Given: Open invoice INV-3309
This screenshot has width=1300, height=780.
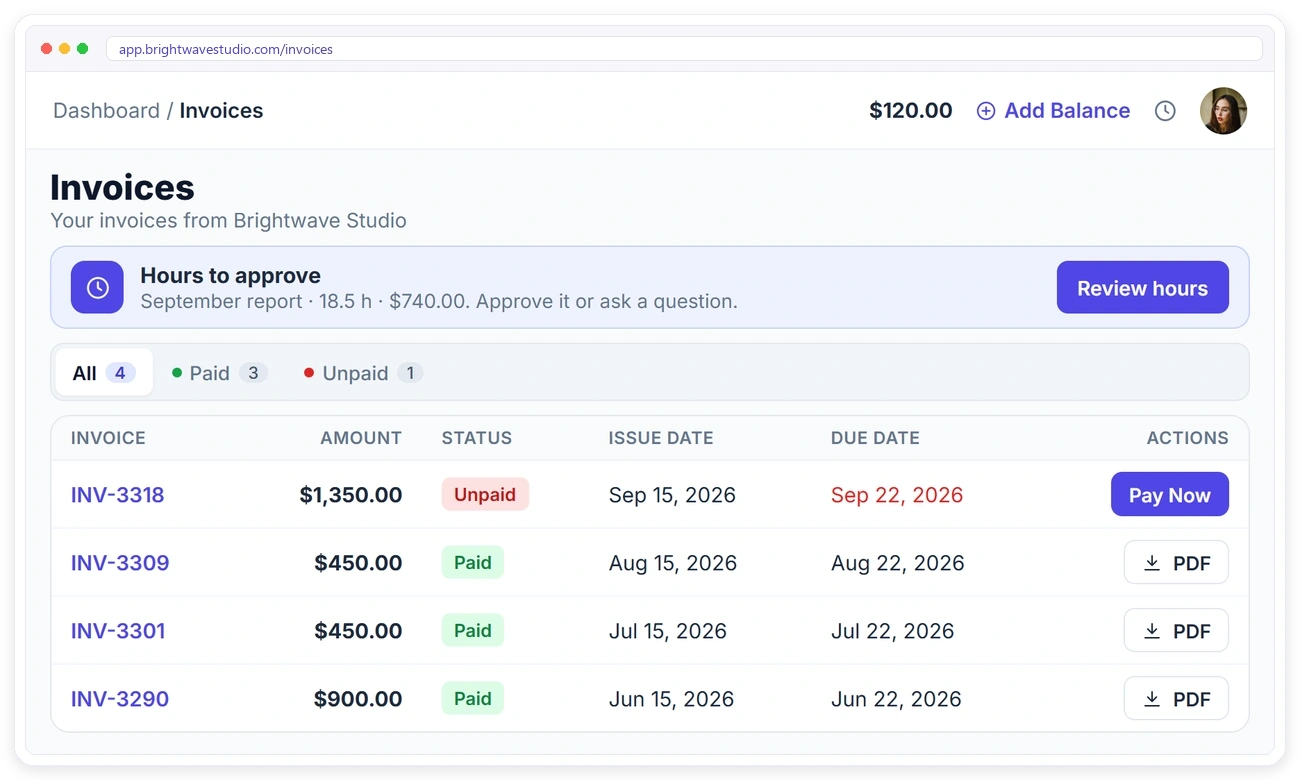Looking at the screenshot, I should pyautogui.click(x=120, y=563).
